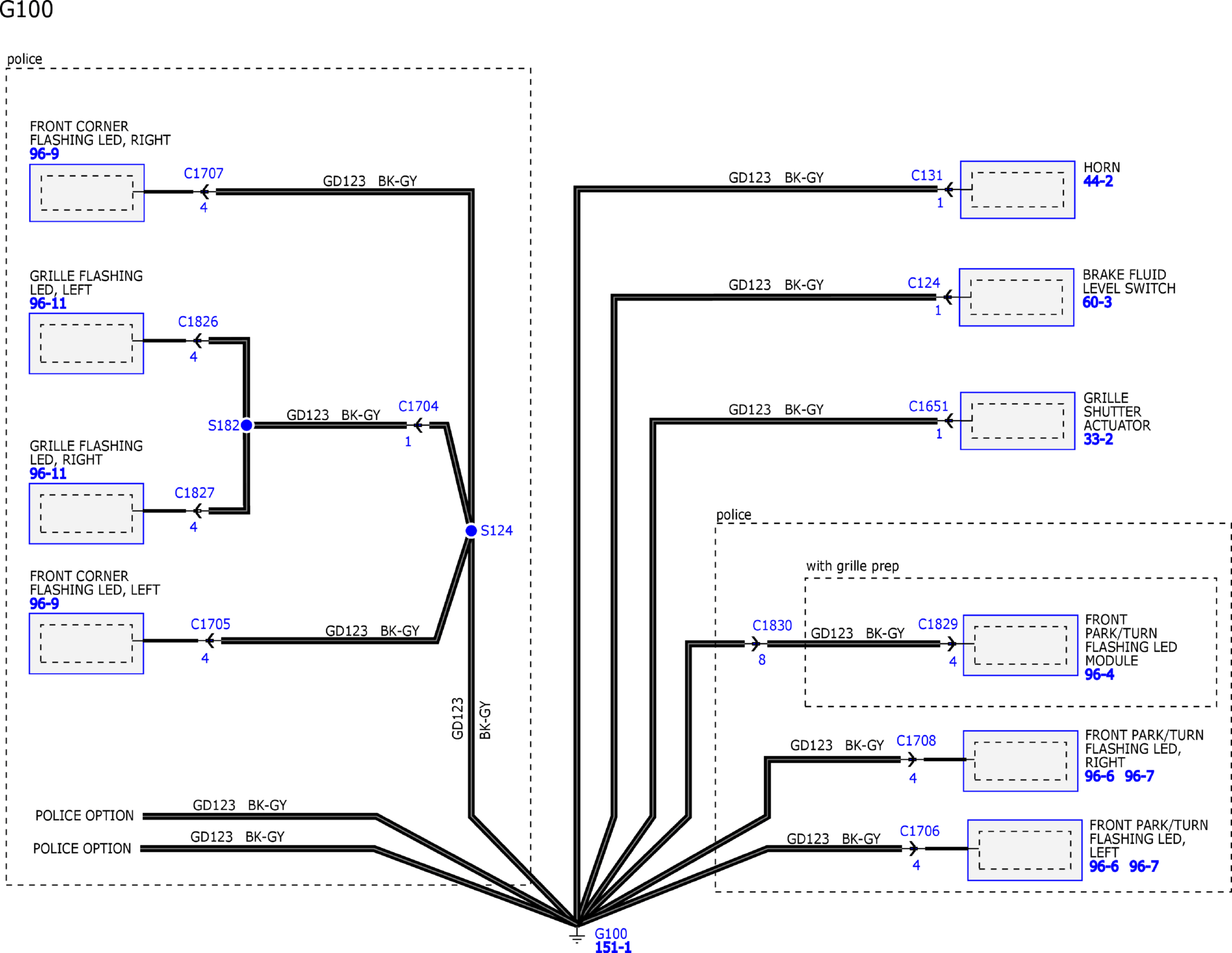The width and height of the screenshot is (1232, 953).
Task: Select the S124 splice dot
Action: point(471,530)
